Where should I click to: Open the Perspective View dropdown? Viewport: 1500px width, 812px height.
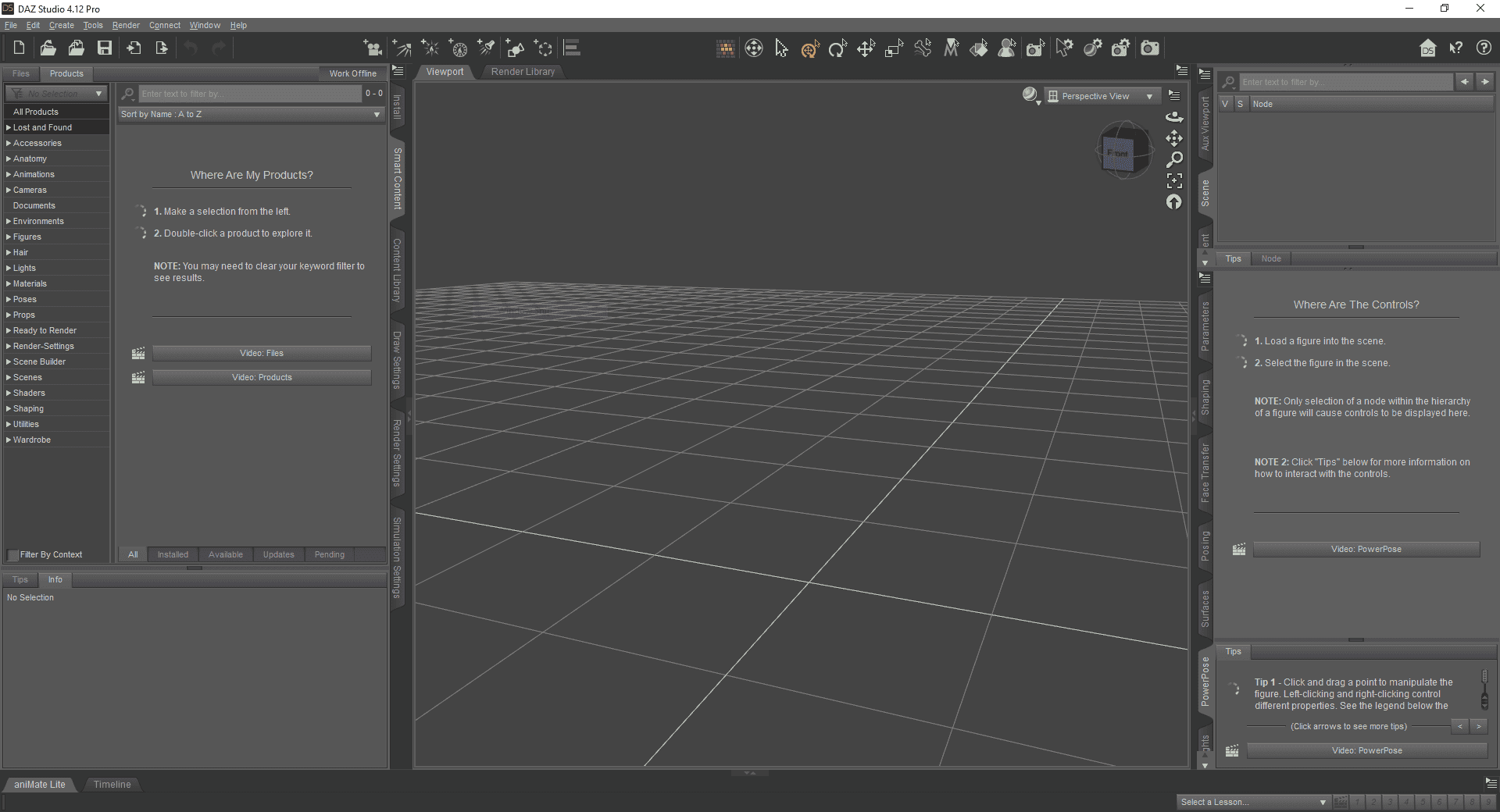click(1102, 95)
